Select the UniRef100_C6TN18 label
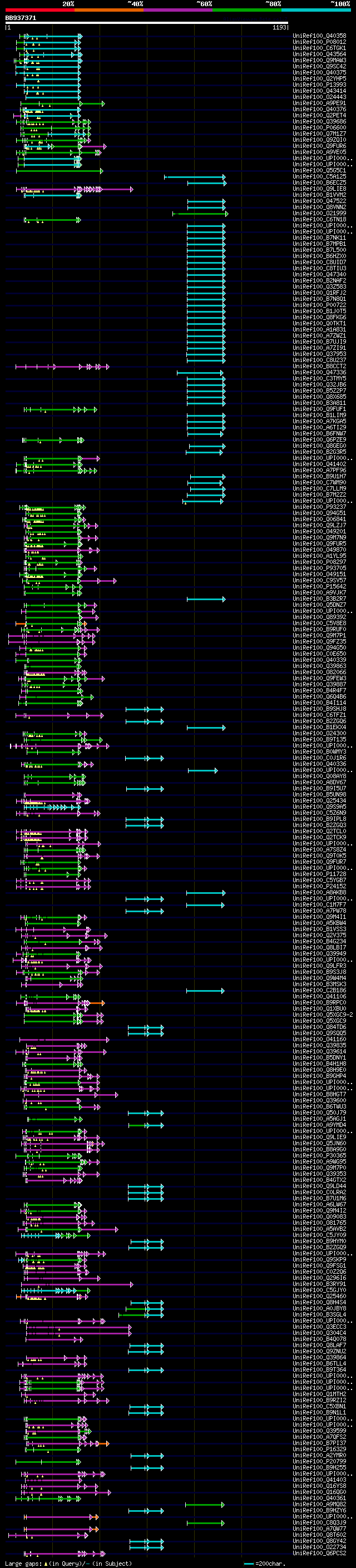 coord(319,219)
